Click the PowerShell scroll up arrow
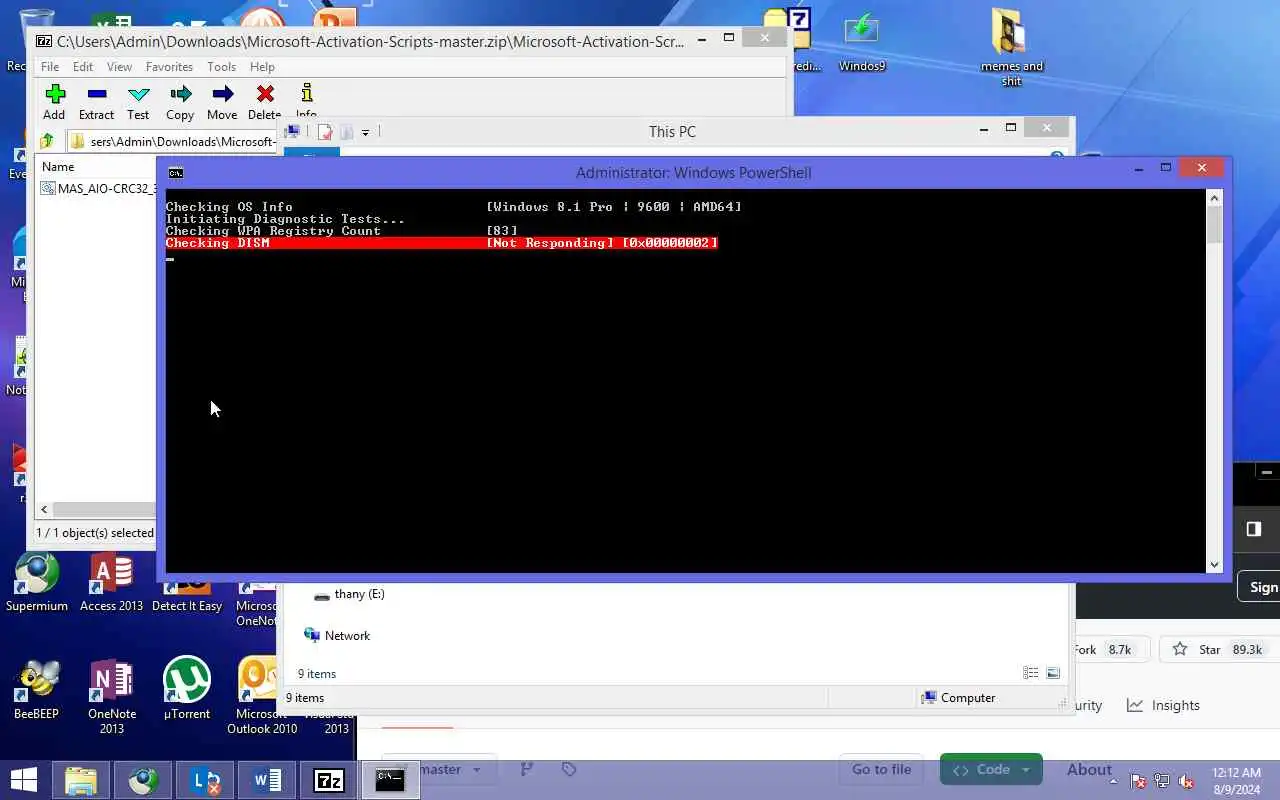 click(x=1215, y=197)
